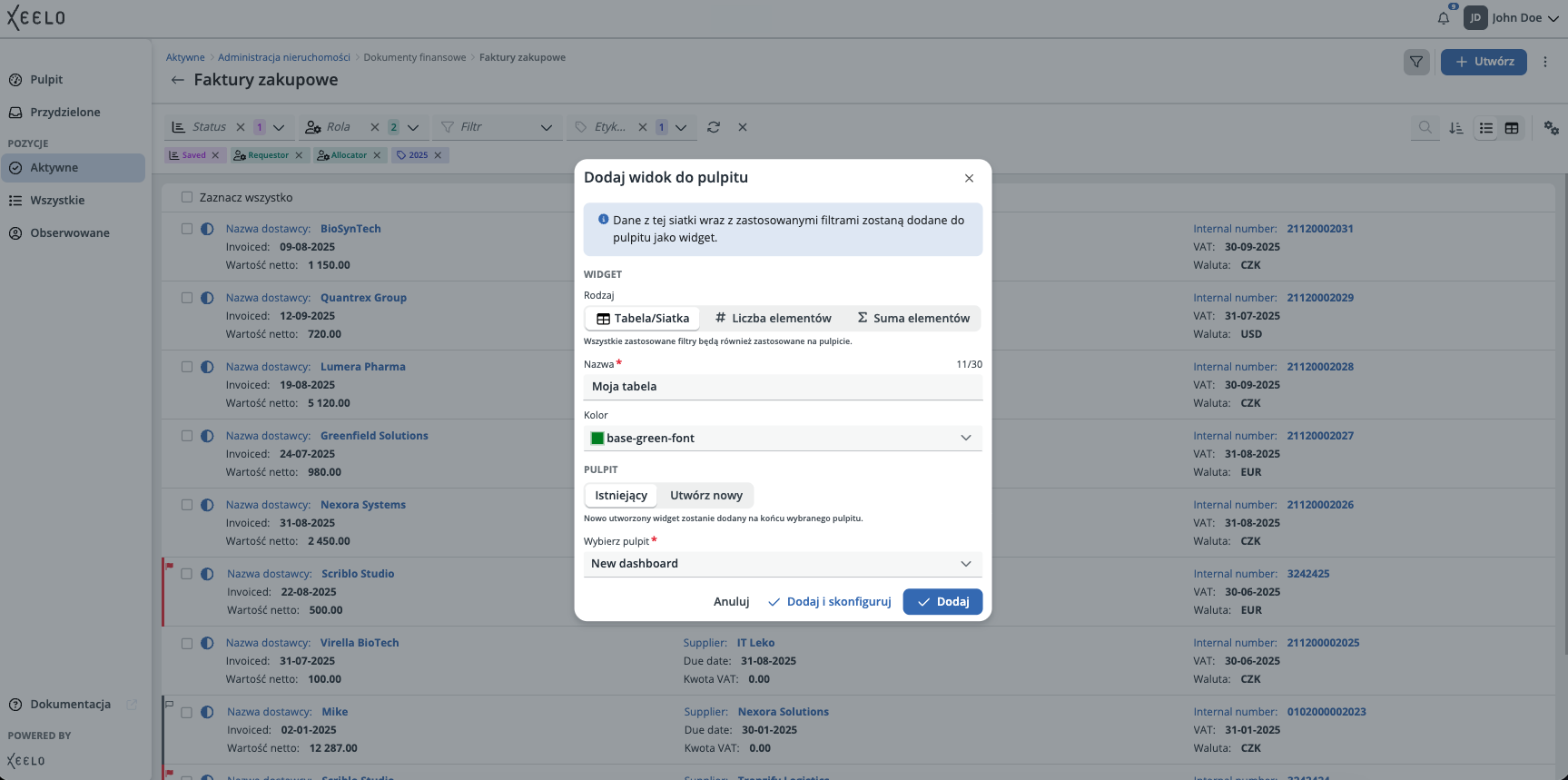The height and width of the screenshot is (780, 1568).
Task: Click the Dodaj confirm button
Action: (942, 602)
